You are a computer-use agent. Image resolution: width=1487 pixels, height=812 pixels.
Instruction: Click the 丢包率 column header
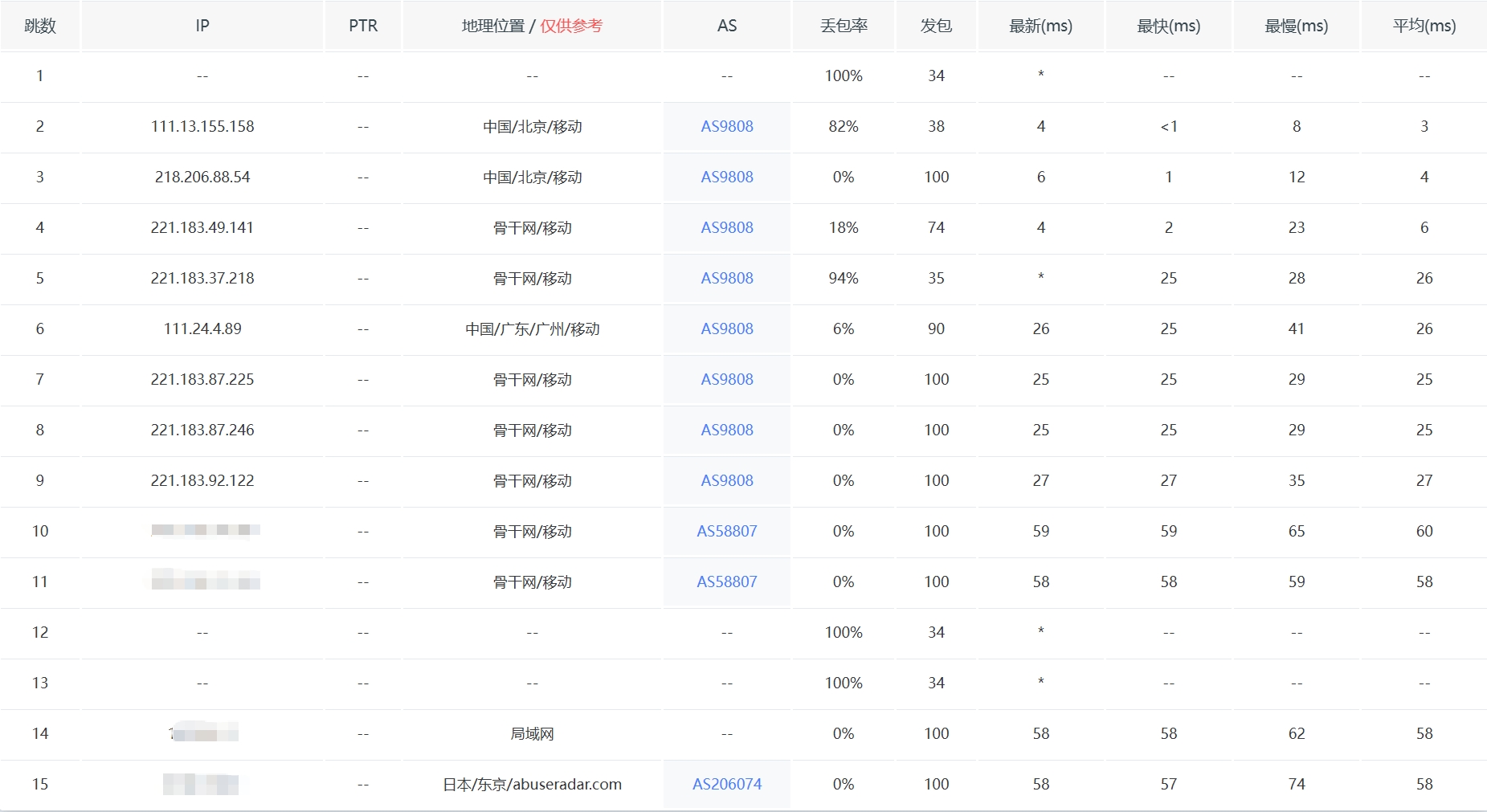point(844,26)
